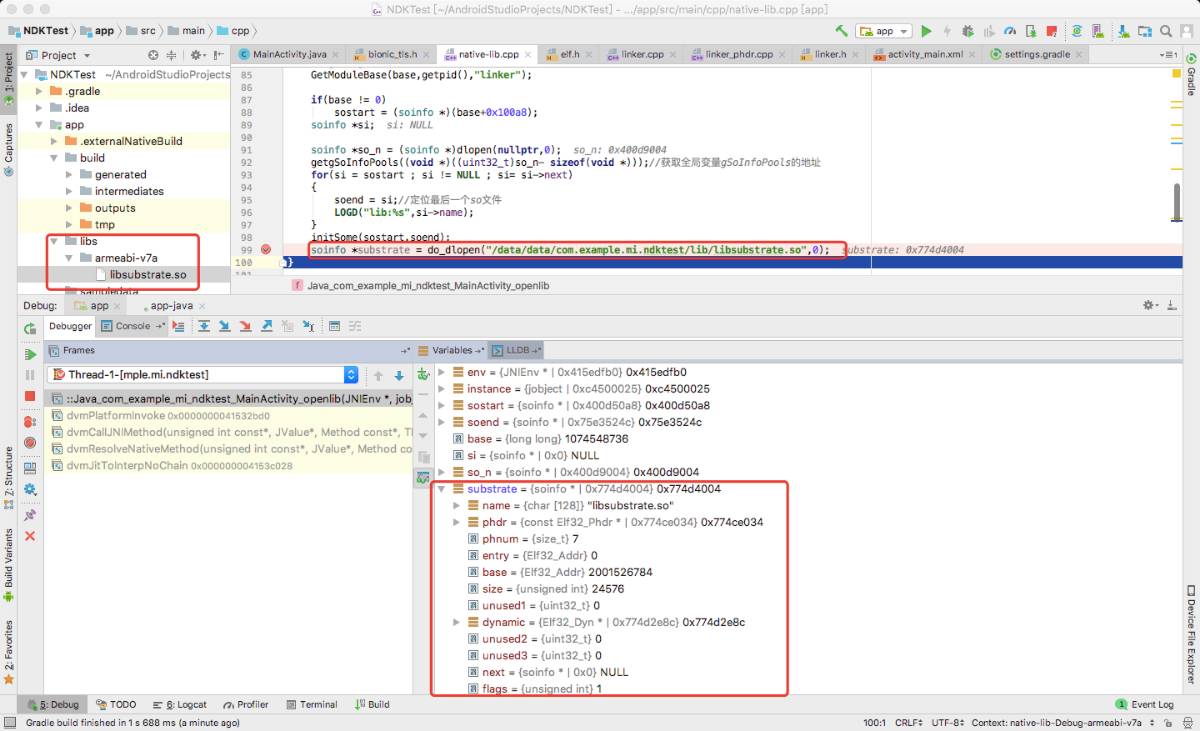This screenshot has height=731, width=1200.
Task: Open Build Variants side tab
Action: [9, 563]
